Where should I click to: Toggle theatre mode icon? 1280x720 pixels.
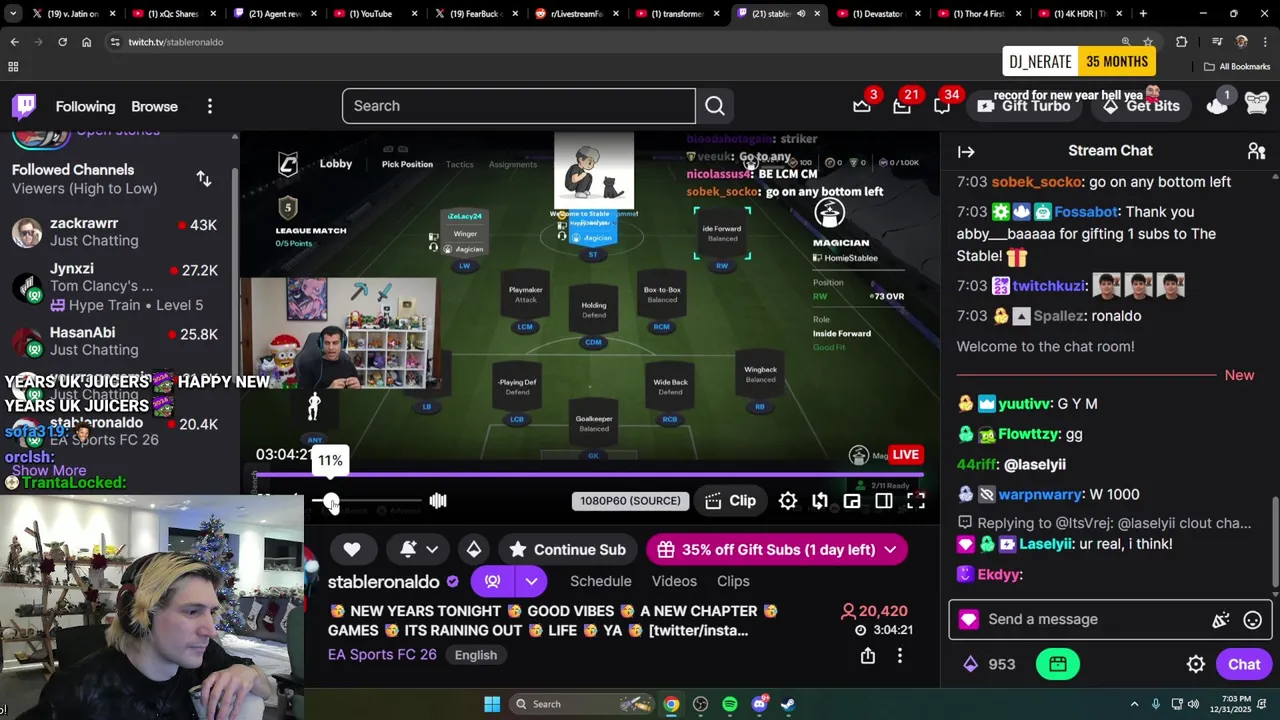point(884,501)
